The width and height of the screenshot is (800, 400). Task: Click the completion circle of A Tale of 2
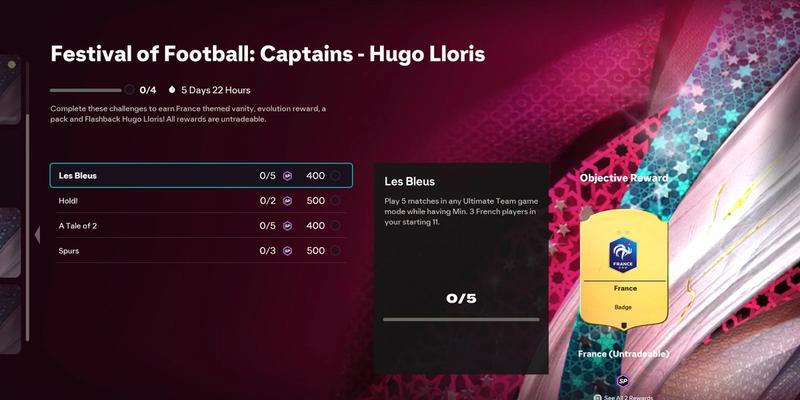click(x=335, y=226)
